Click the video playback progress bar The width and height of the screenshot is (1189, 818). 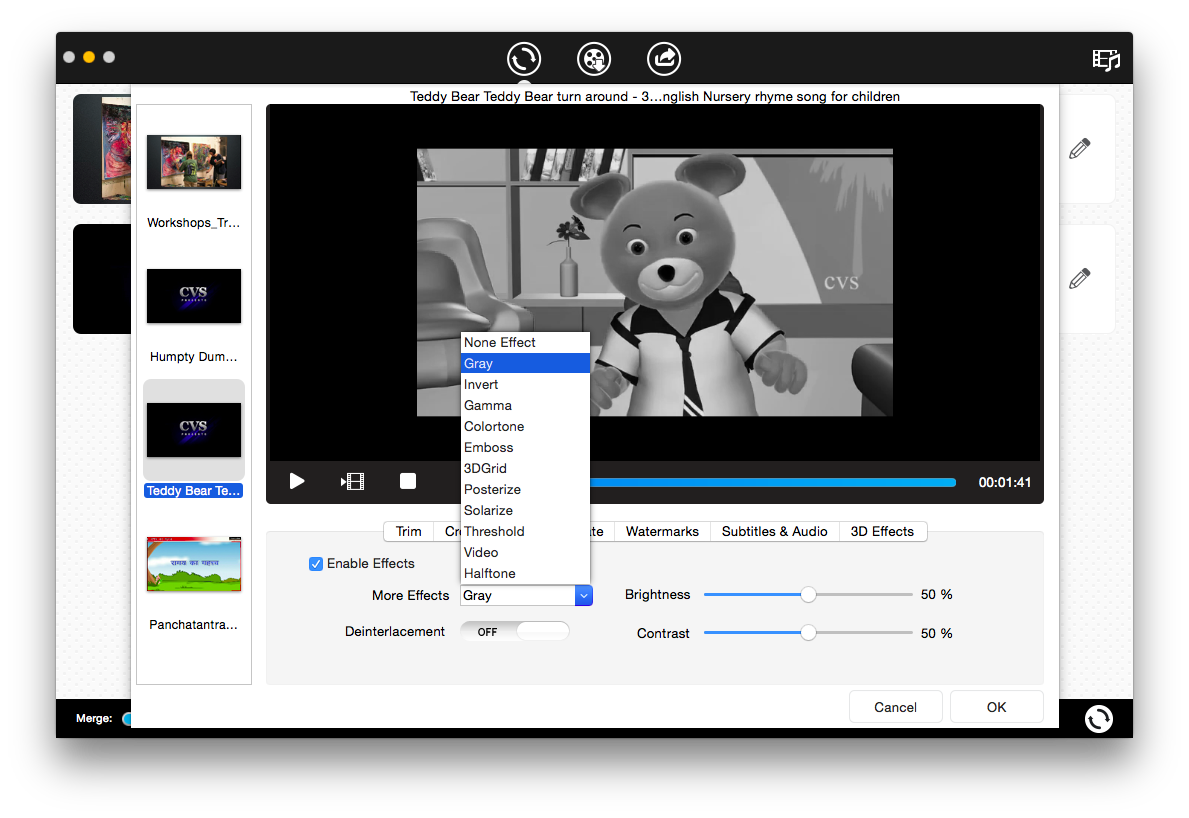(x=773, y=482)
